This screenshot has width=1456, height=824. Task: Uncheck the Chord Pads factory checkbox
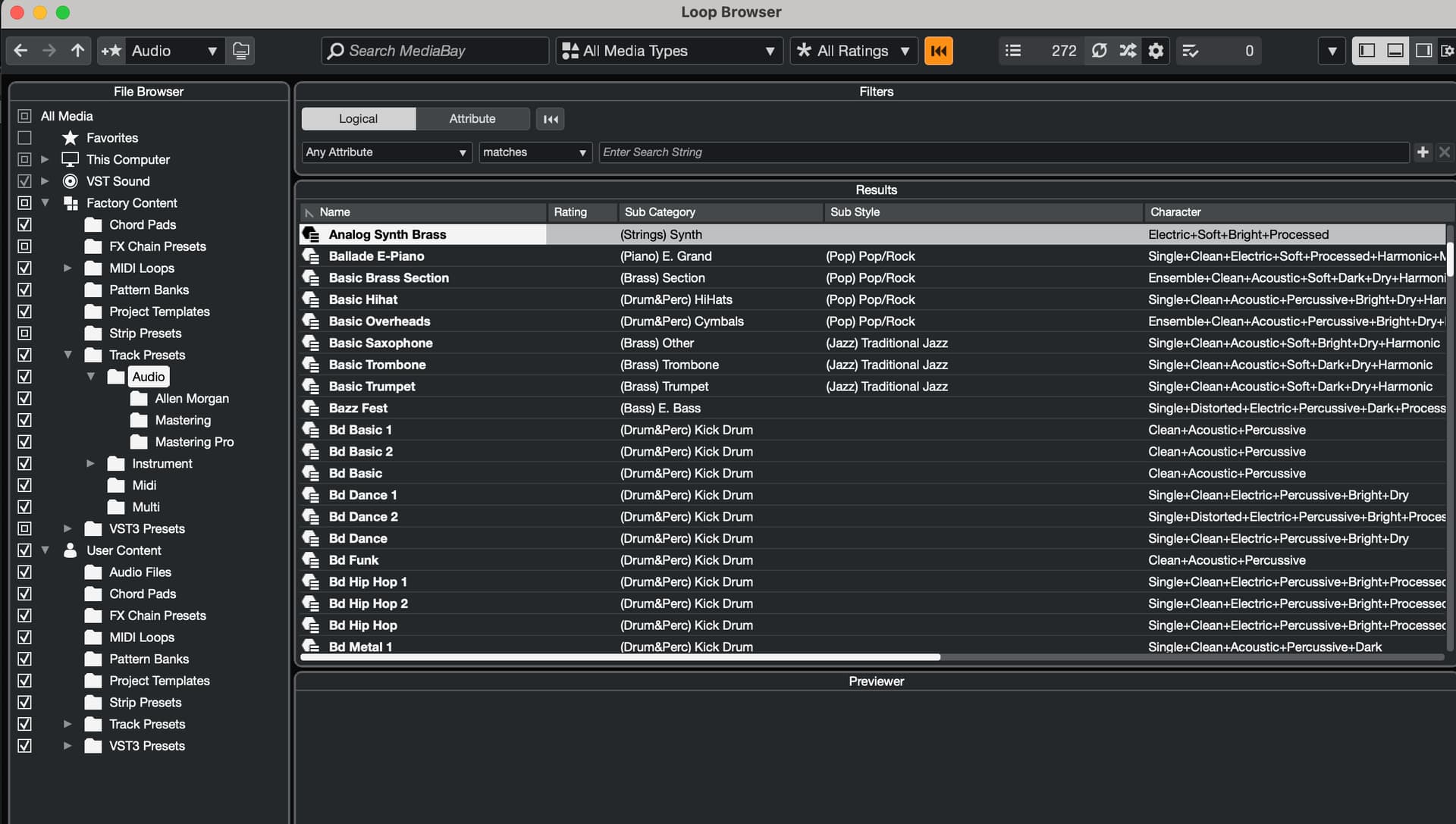coord(24,225)
